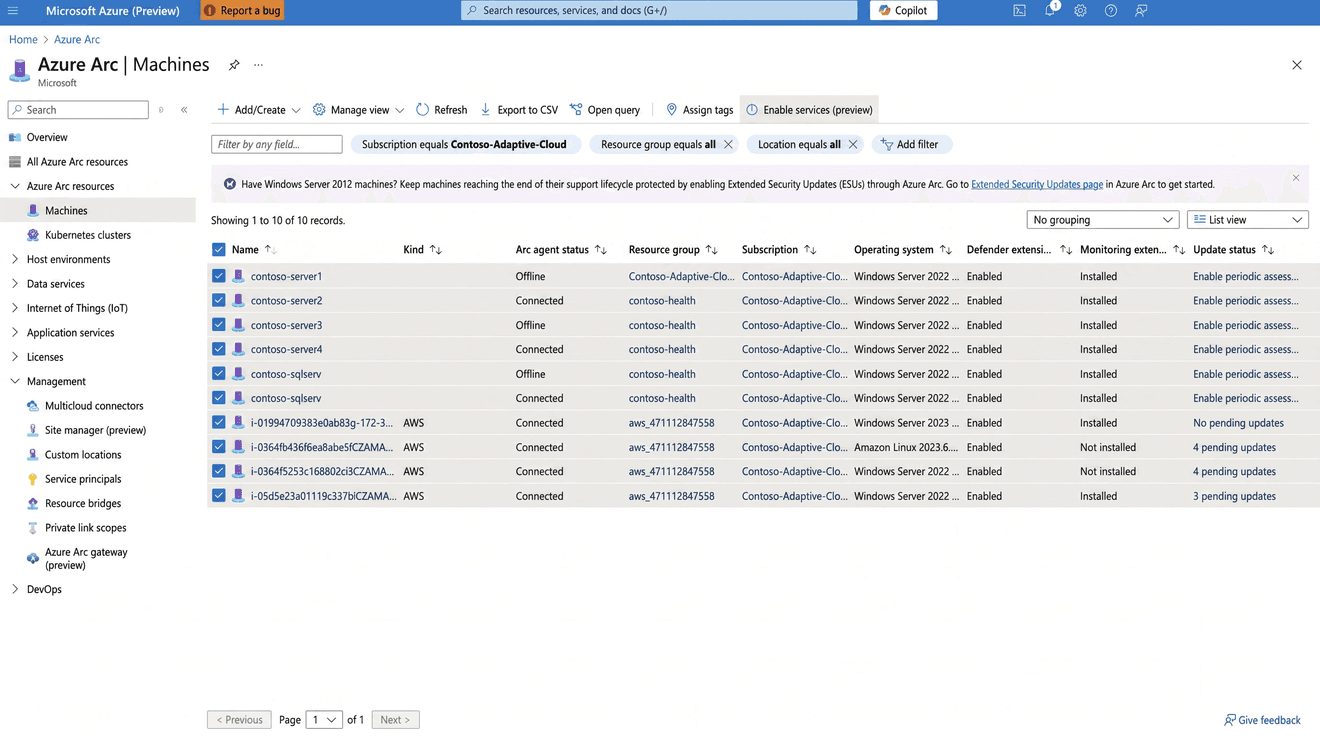The width and height of the screenshot is (1320, 737).
Task: Dismiss the Windows Server 2012 info banner
Action: [x=1296, y=178]
